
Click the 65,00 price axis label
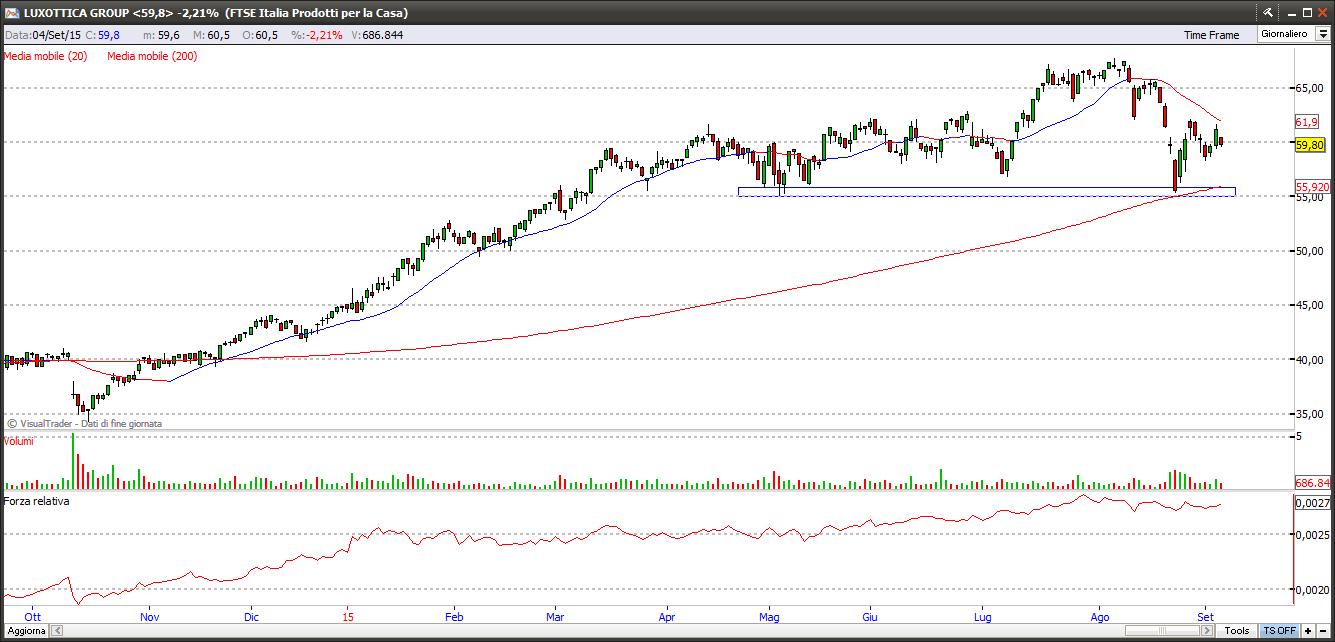coord(1310,88)
